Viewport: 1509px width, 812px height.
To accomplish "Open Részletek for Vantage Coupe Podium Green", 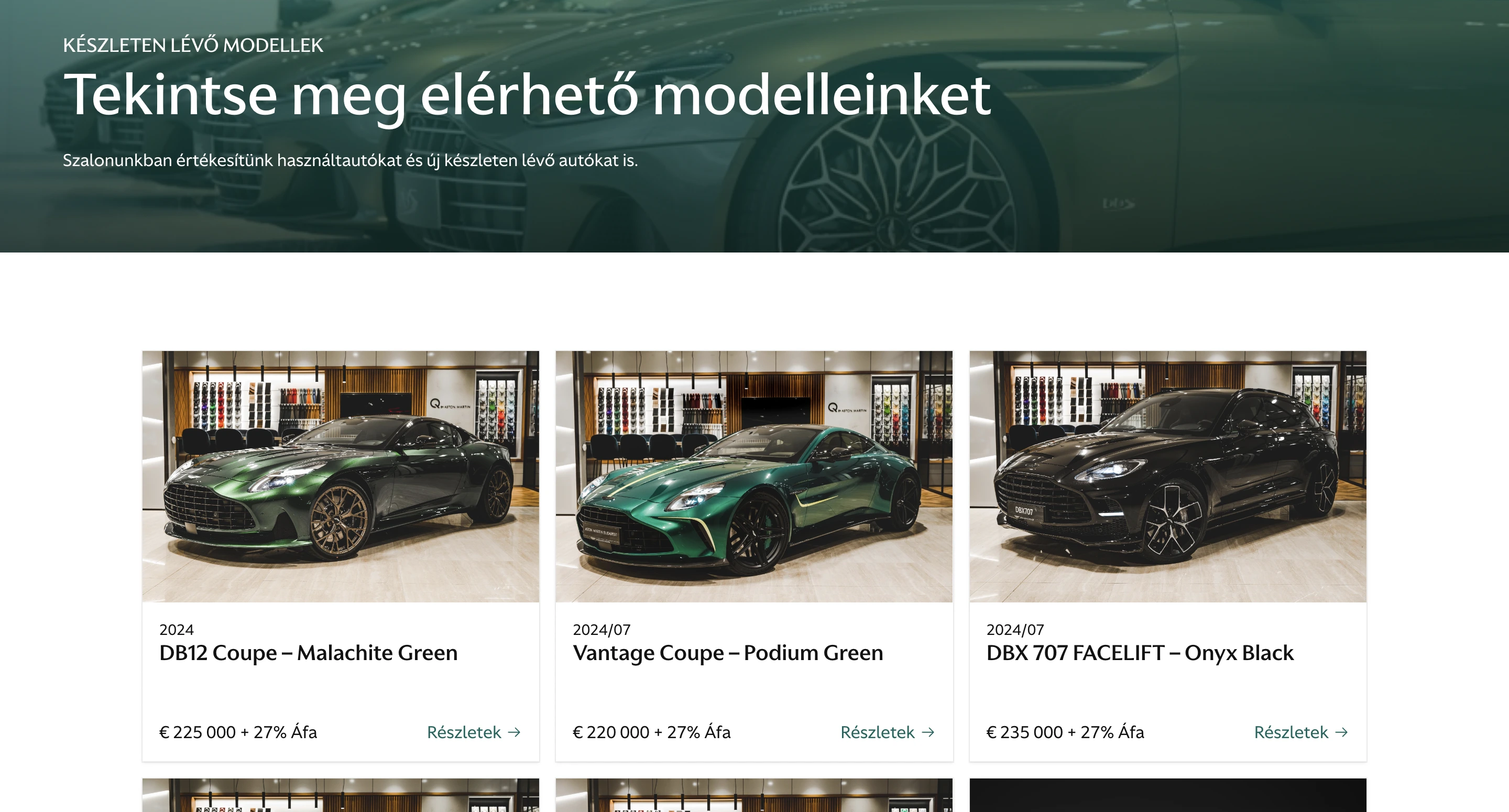I will click(x=888, y=732).
